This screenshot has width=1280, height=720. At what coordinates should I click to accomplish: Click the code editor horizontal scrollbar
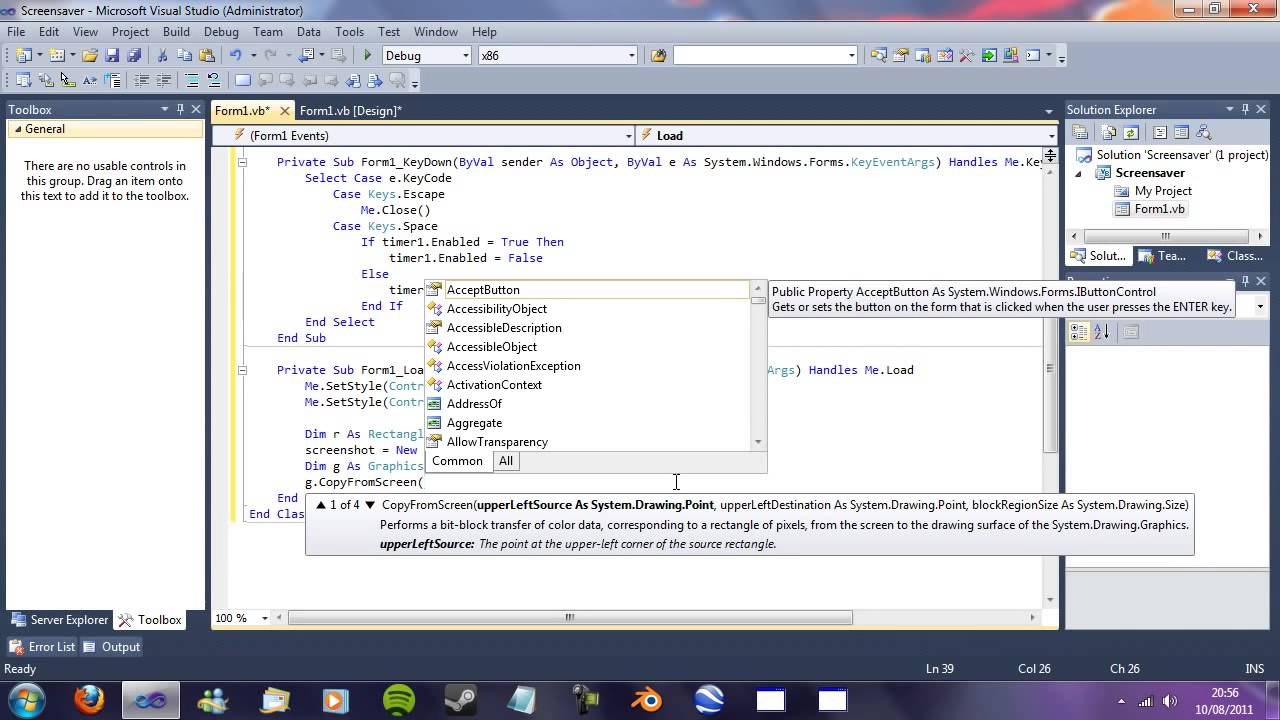coord(570,618)
